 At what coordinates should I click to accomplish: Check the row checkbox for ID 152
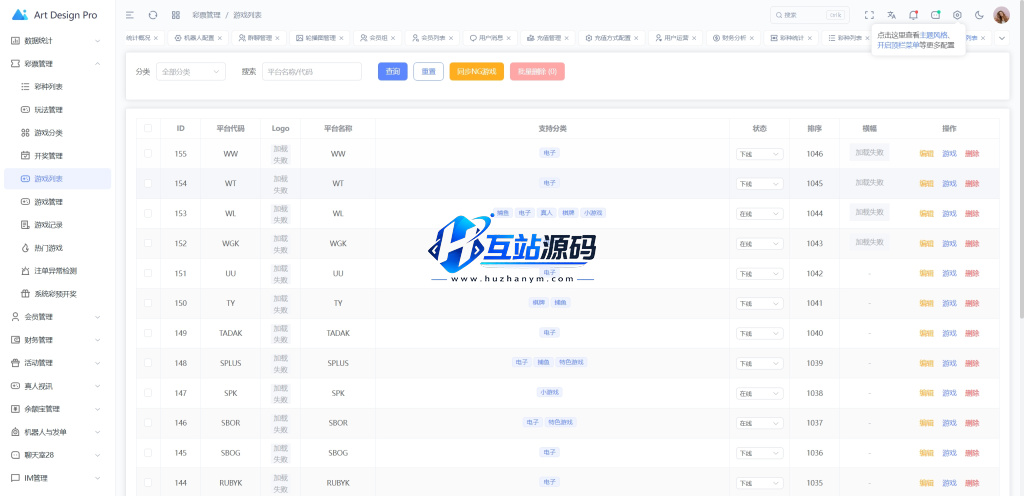coord(148,243)
